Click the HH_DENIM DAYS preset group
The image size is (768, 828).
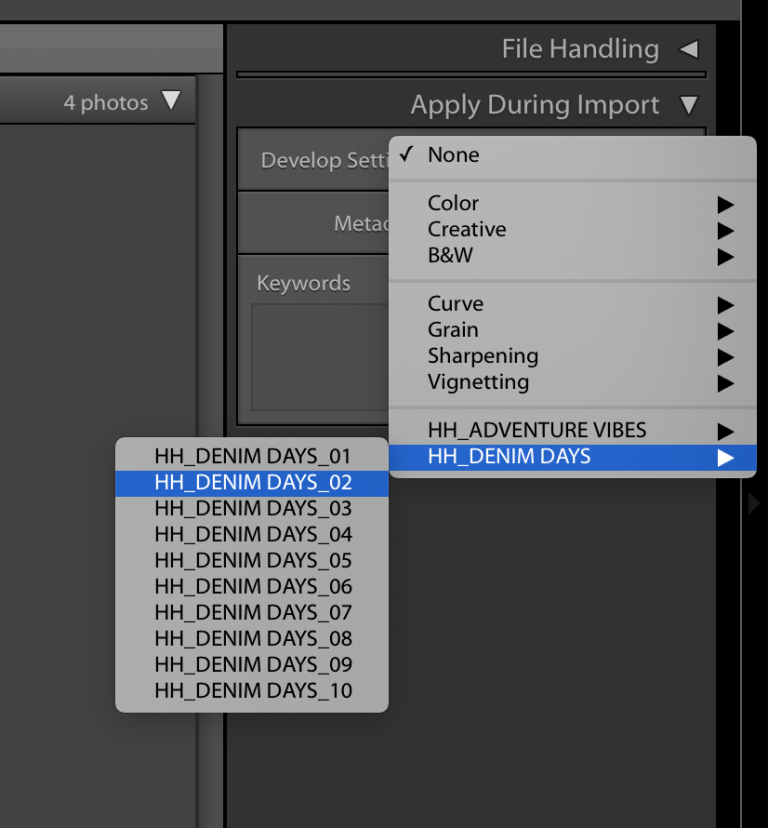coord(509,457)
